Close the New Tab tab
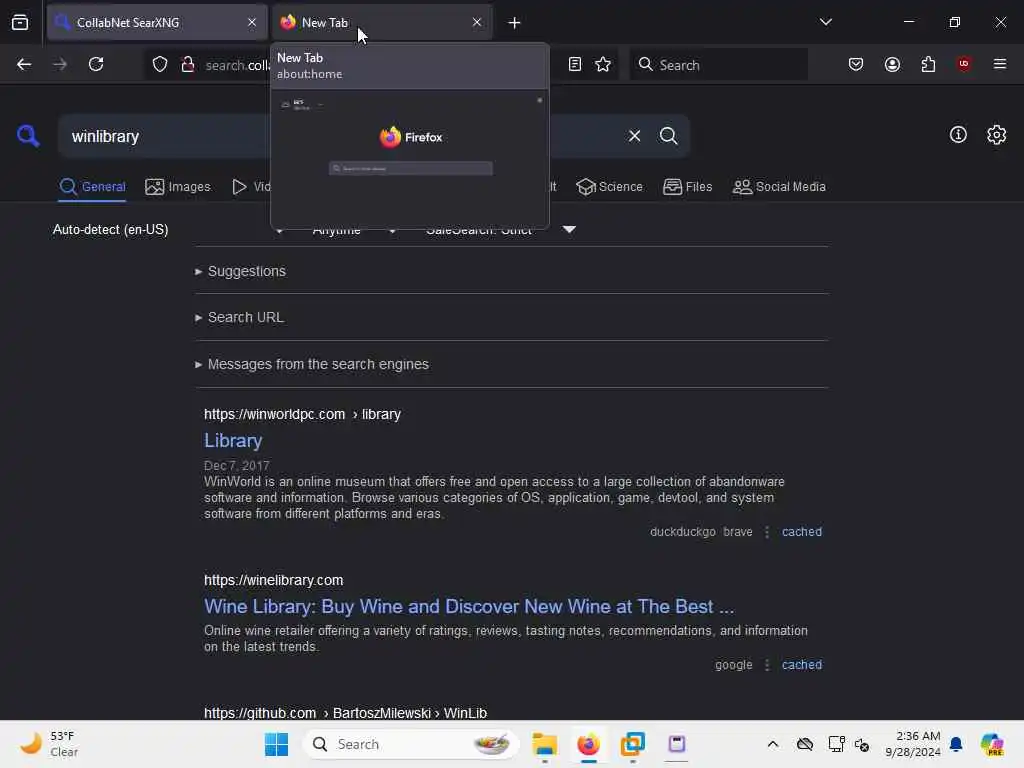The width and height of the screenshot is (1024, 768). pos(477,22)
